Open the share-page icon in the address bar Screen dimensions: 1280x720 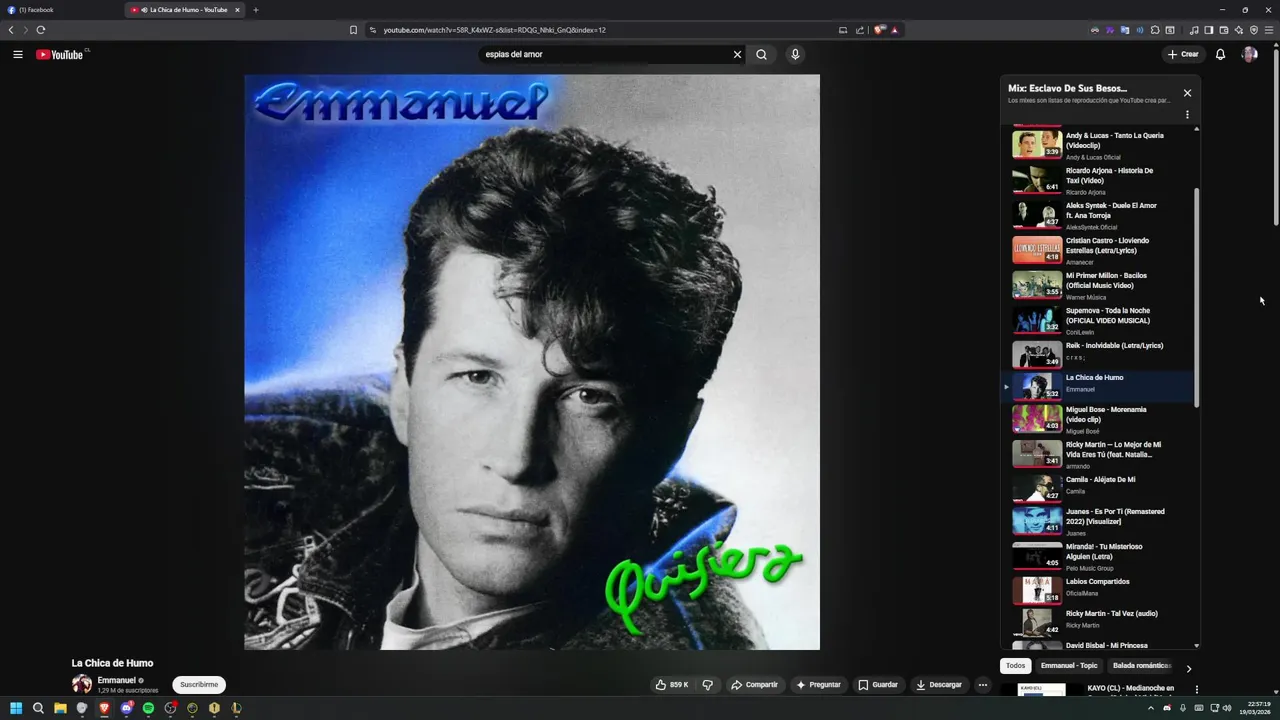(860, 30)
